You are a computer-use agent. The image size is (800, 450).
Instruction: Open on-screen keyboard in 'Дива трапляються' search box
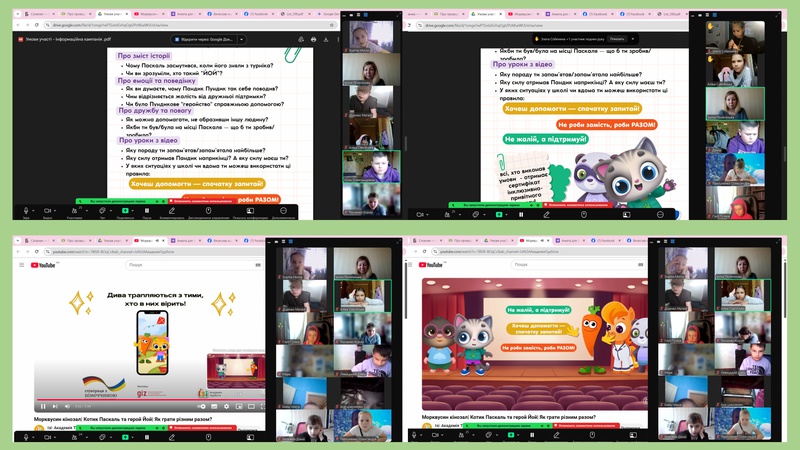click(x=258, y=265)
